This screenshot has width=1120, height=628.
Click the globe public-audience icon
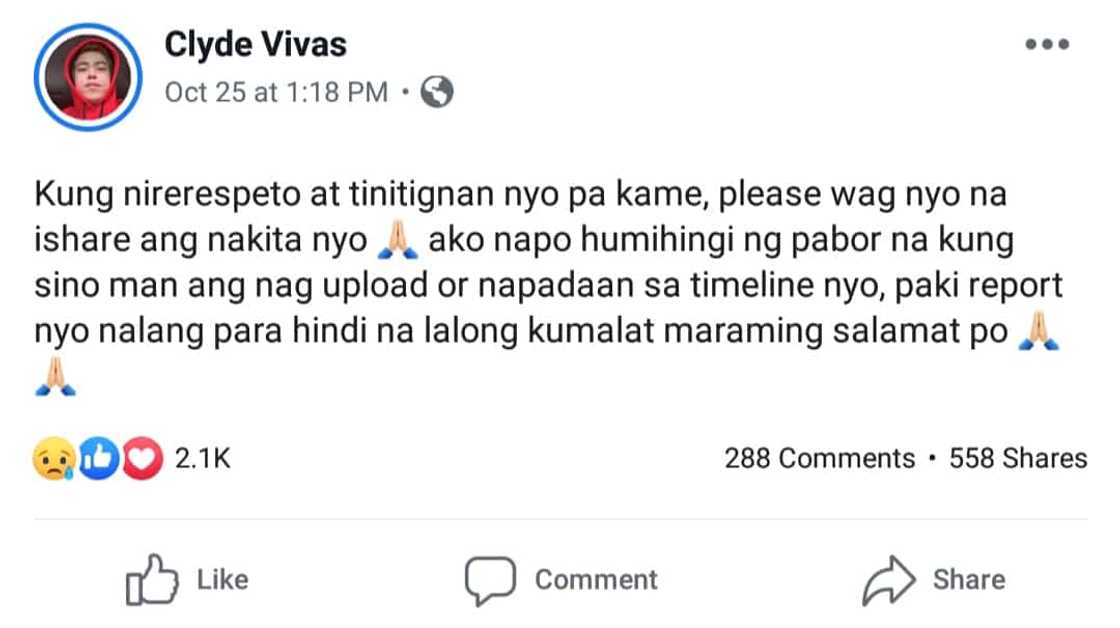[x=437, y=93]
